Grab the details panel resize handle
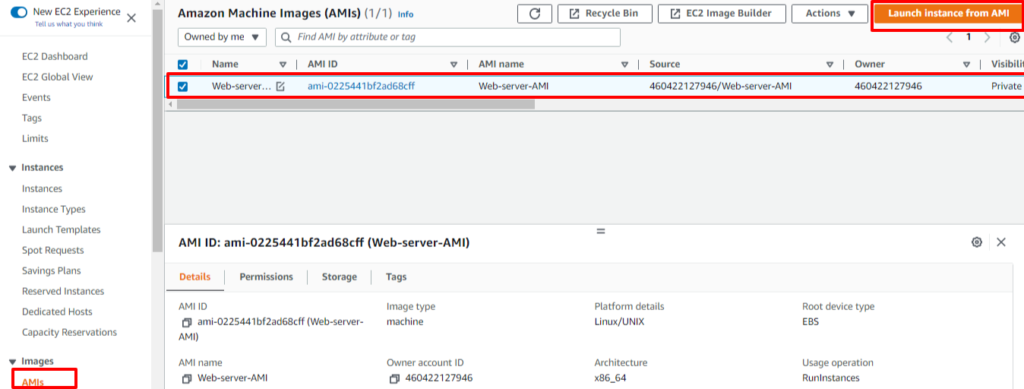This screenshot has width=1024, height=389. tap(601, 231)
